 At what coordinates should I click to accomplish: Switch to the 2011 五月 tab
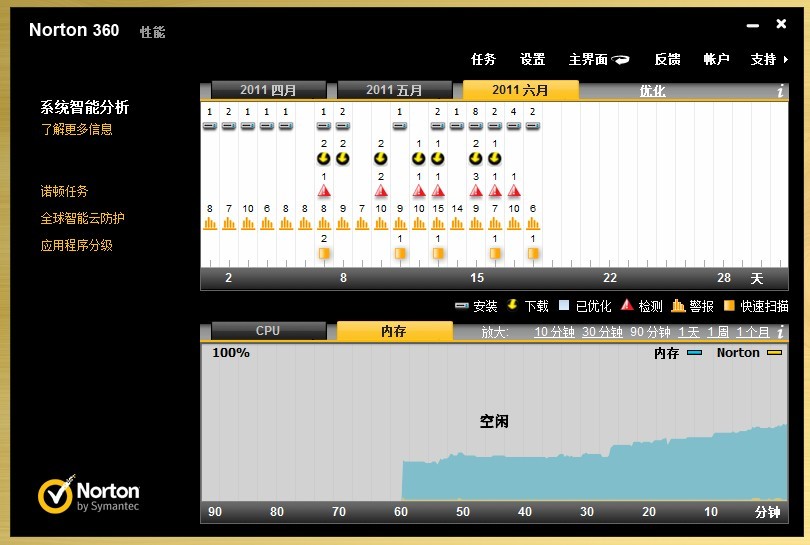tap(394, 90)
